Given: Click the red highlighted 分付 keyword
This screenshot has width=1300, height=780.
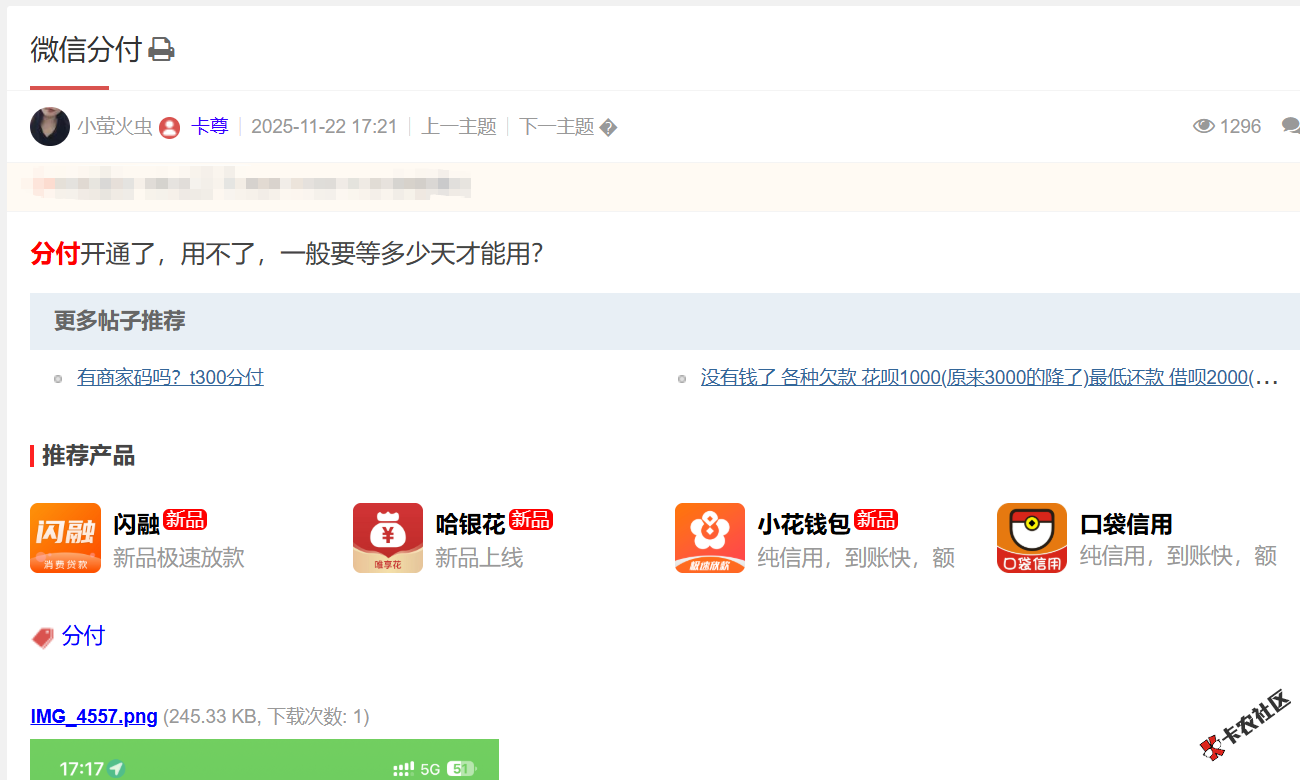Looking at the screenshot, I should 55,254.
